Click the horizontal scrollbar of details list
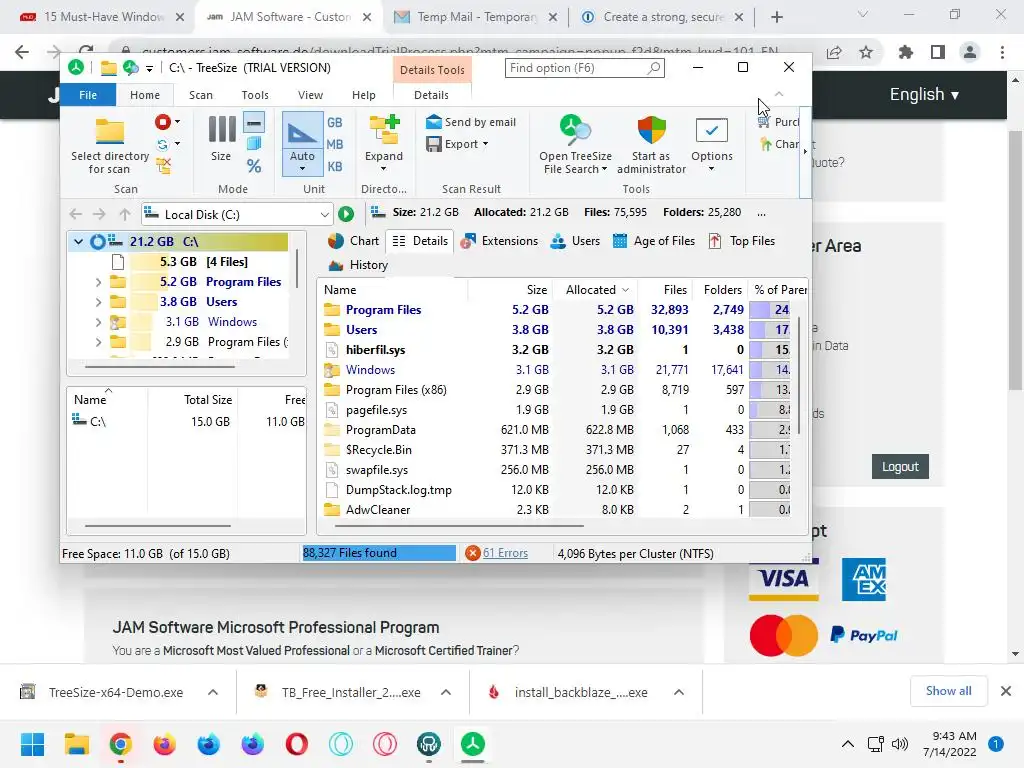The image size is (1024, 768). pos(459,525)
